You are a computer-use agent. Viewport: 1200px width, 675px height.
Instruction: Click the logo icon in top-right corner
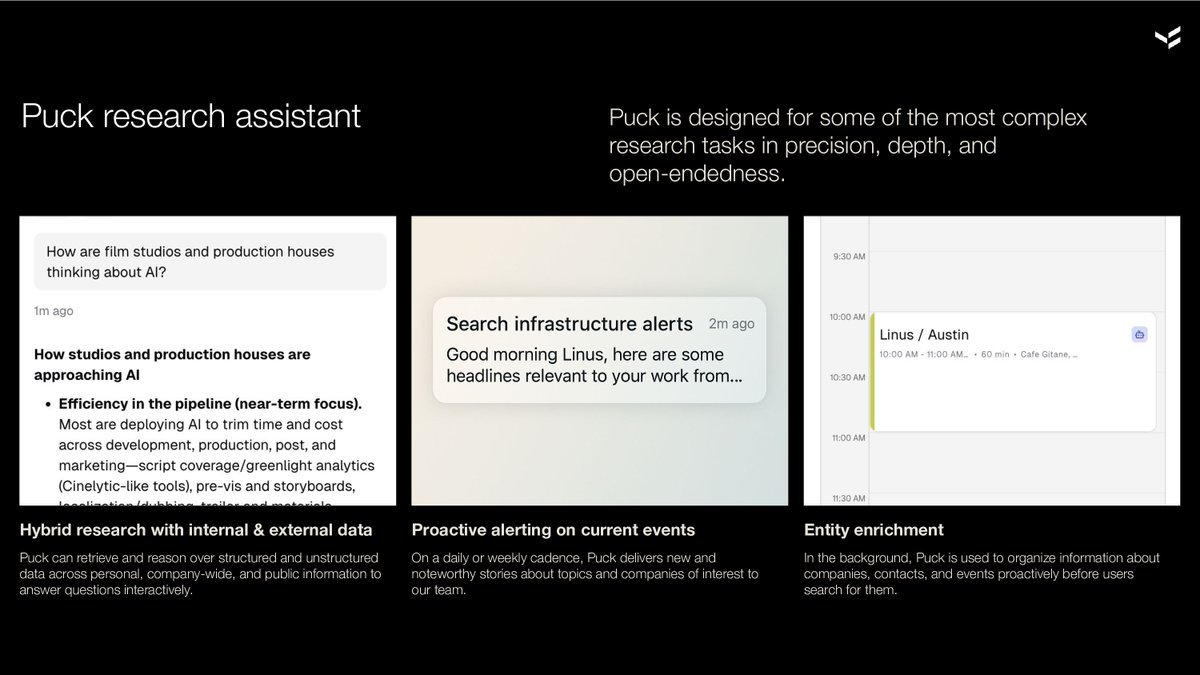[1166, 38]
